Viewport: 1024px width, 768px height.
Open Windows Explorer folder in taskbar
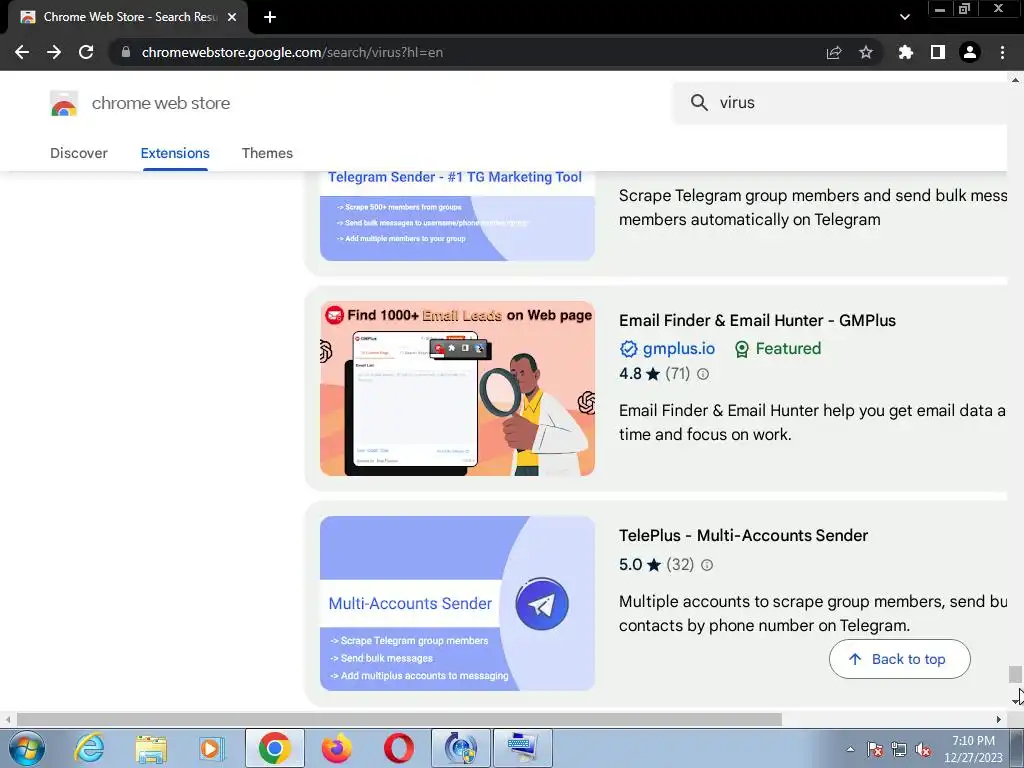pyautogui.click(x=151, y=748)
